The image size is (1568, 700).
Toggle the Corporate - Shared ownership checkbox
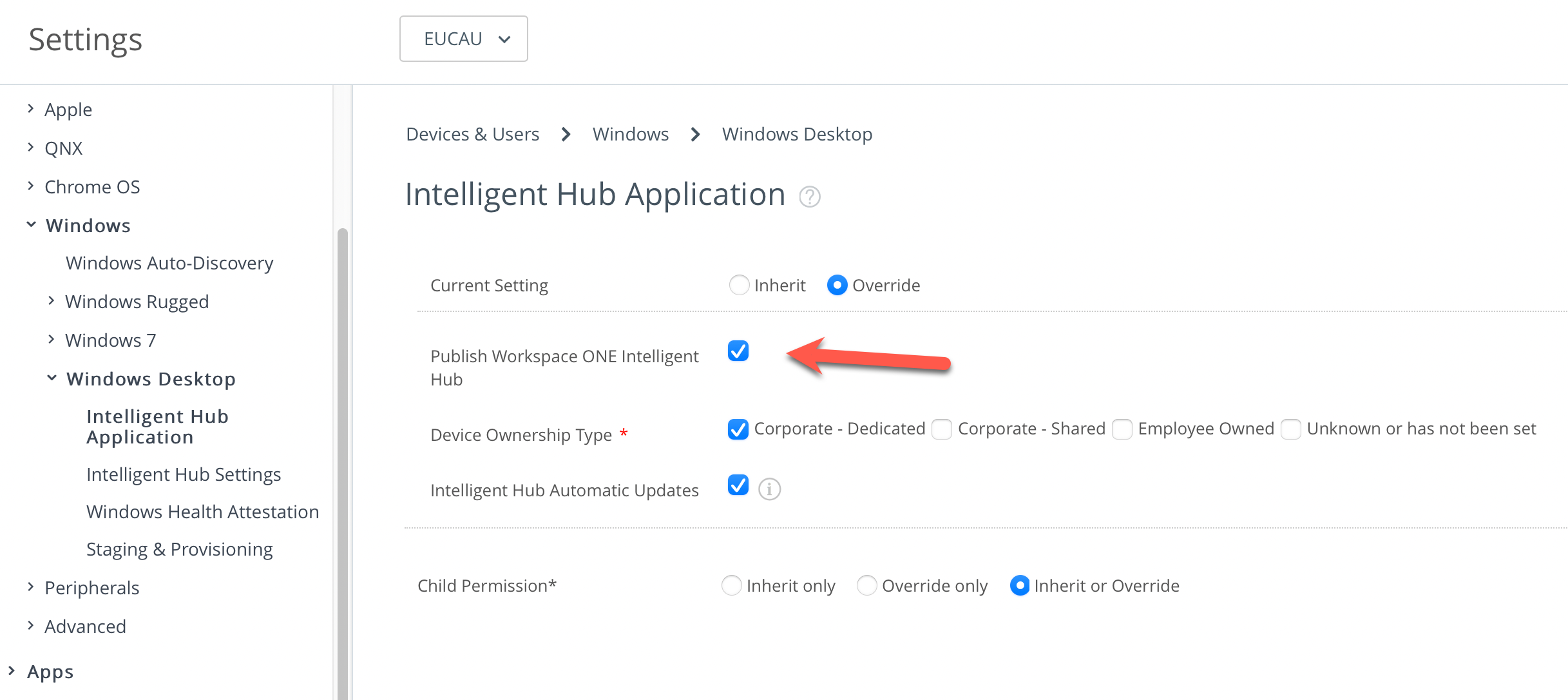942,429
